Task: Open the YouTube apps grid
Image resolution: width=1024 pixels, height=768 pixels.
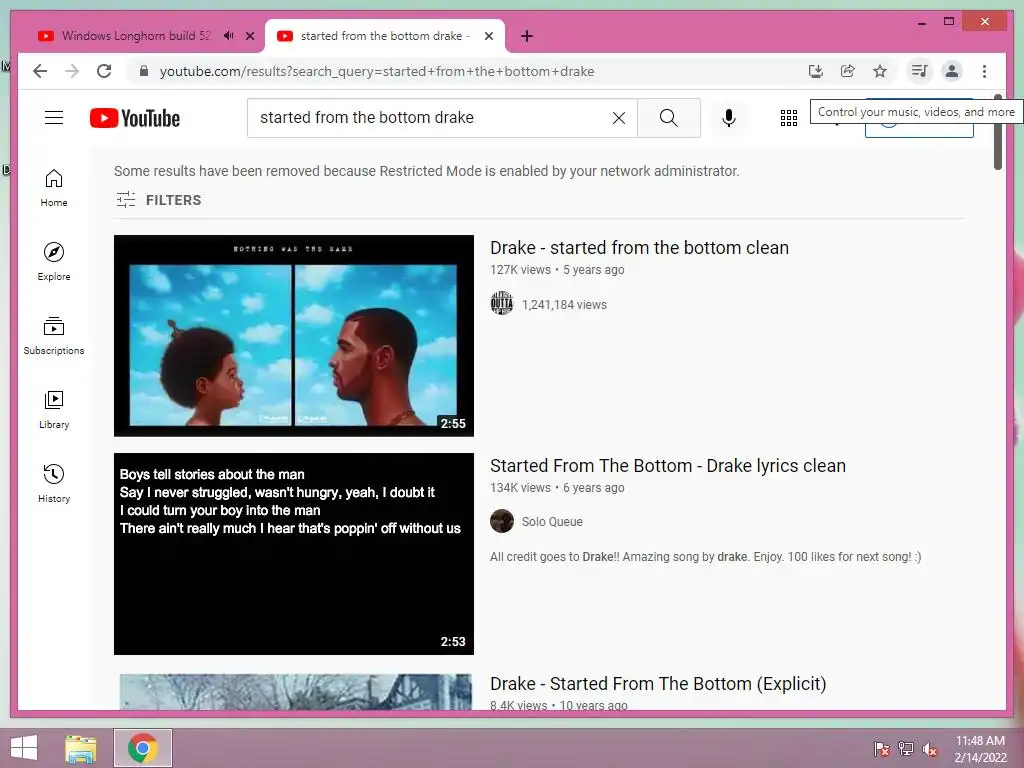Action: (x=789, y=118)
